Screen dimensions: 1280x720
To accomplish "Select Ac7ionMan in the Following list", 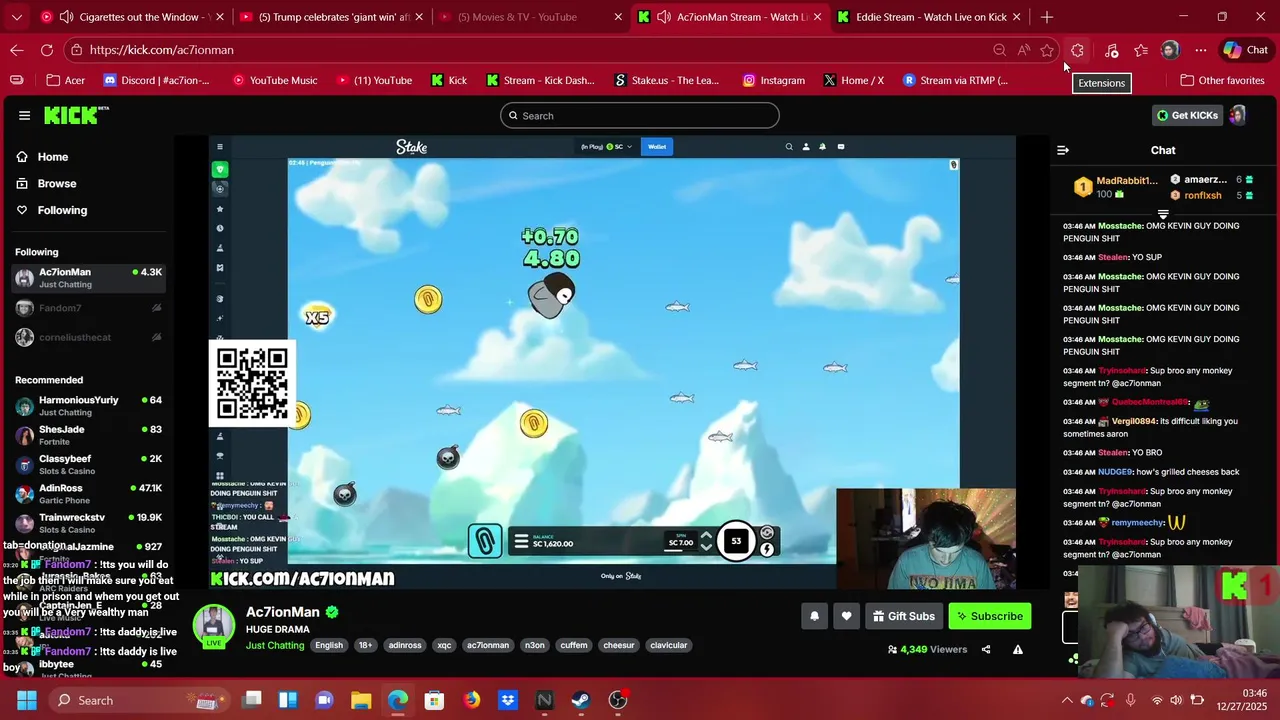I will pos(88,278).
